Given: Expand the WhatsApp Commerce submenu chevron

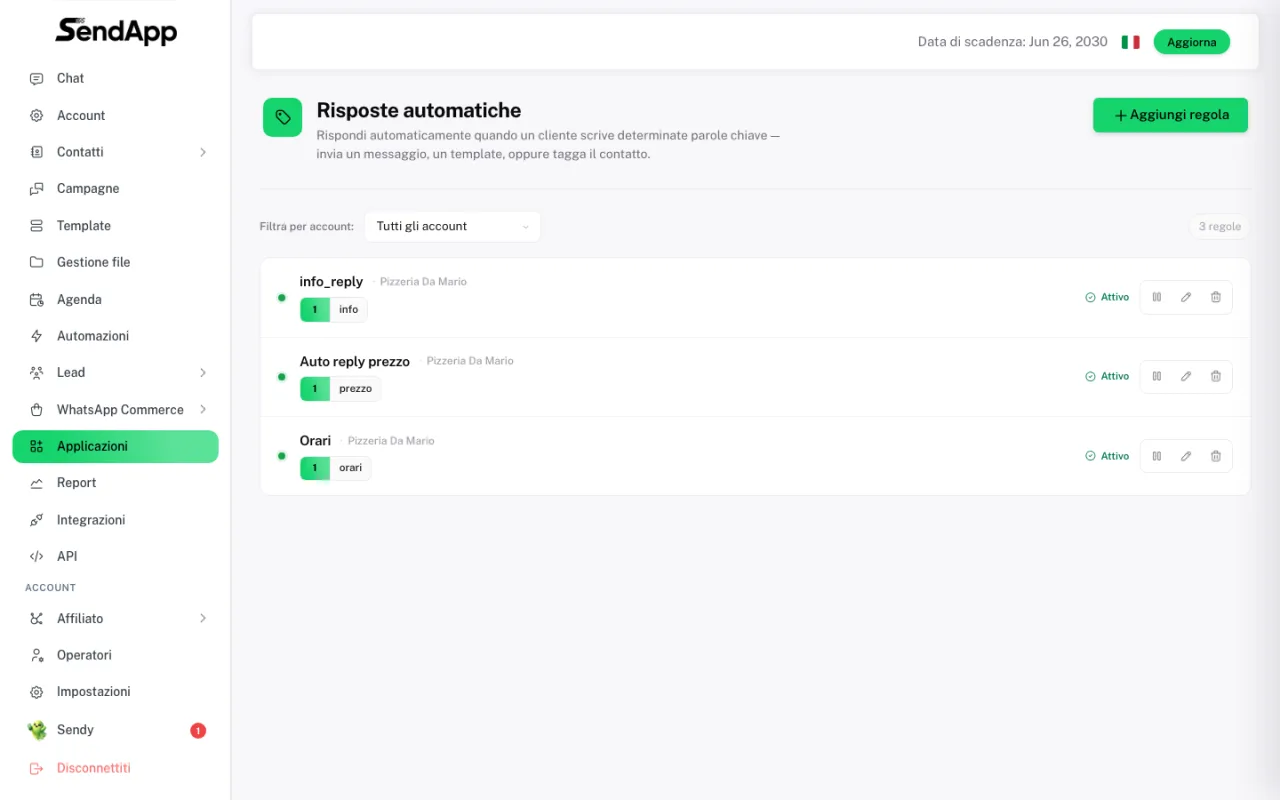Looking at the screenshot, I should point(203,409).
